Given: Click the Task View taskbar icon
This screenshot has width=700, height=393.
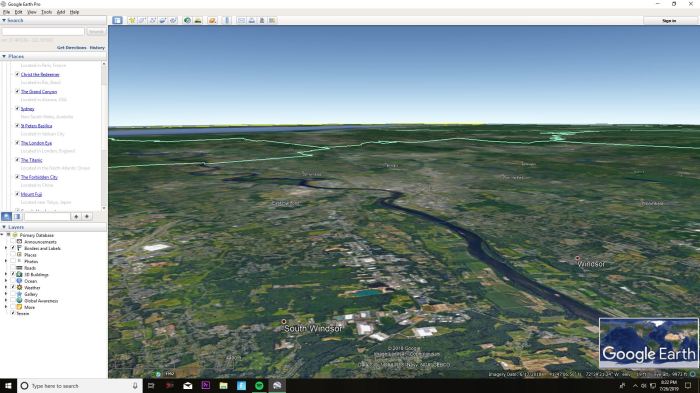Looking at the screenshot, I should pos(151,385).
